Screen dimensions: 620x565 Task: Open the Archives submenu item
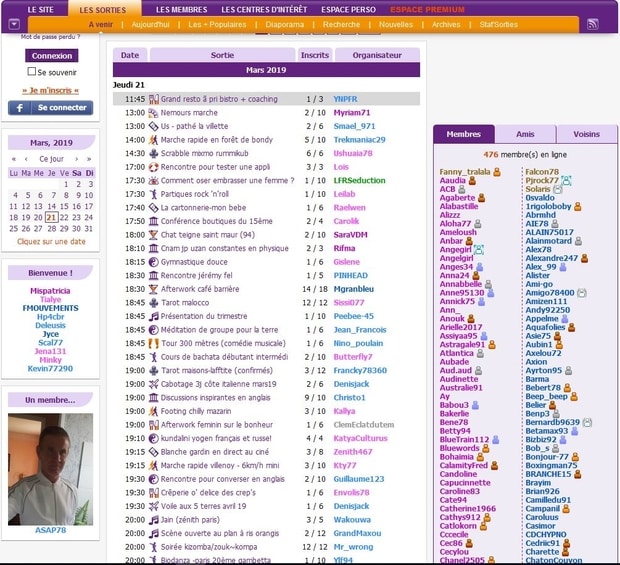click(446, 25)
